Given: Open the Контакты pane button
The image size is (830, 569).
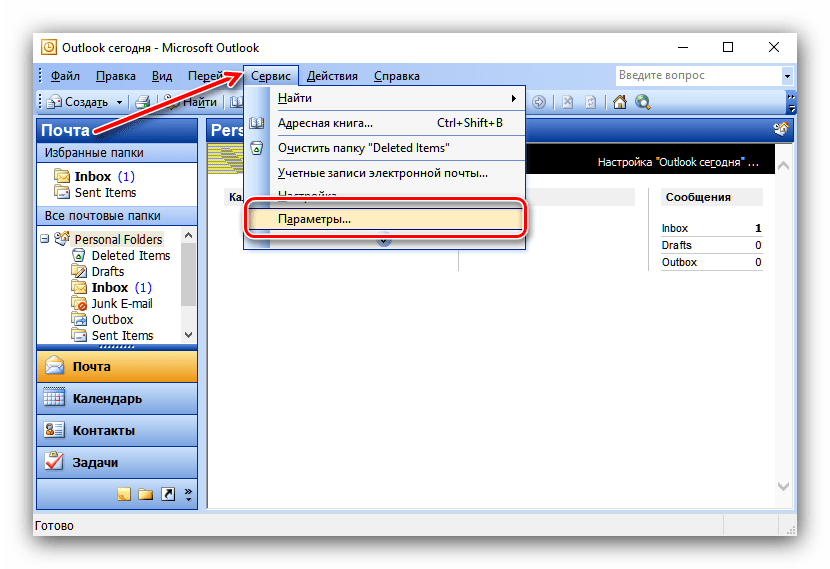Looking at the screenshot, I should 103,431.
